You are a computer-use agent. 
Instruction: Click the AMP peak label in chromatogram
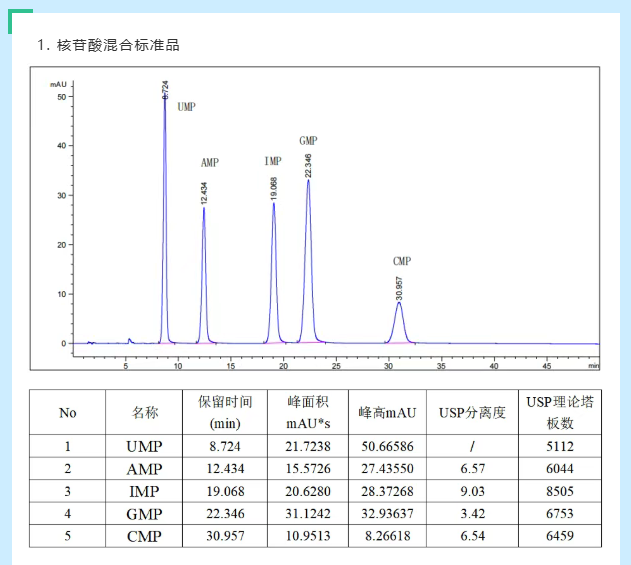210,162
